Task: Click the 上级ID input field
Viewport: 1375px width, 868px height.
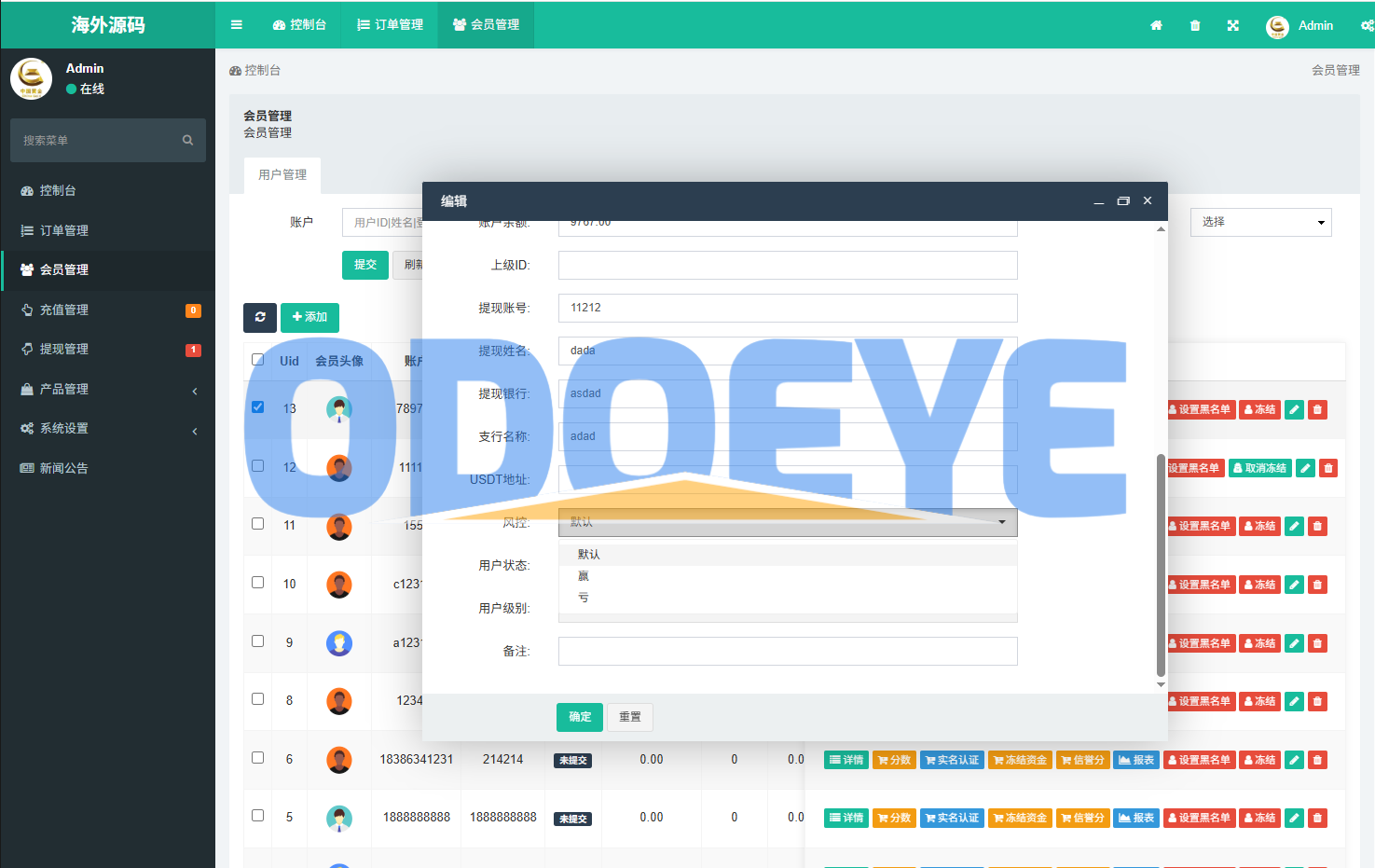Action: 787,265
